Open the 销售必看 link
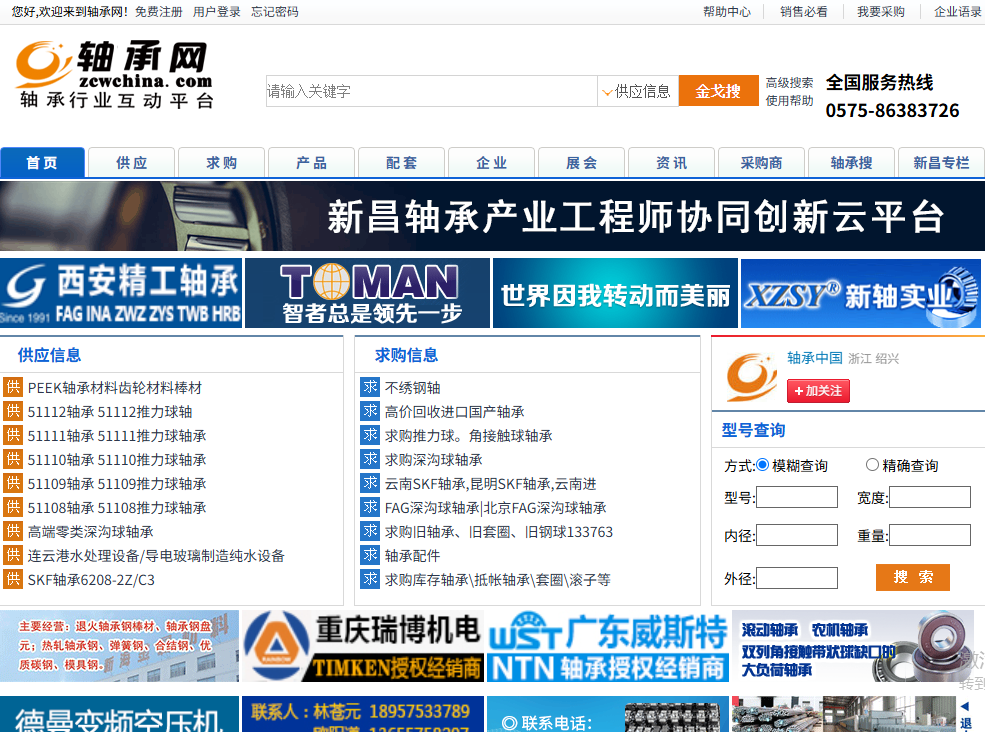 point(803,11)
